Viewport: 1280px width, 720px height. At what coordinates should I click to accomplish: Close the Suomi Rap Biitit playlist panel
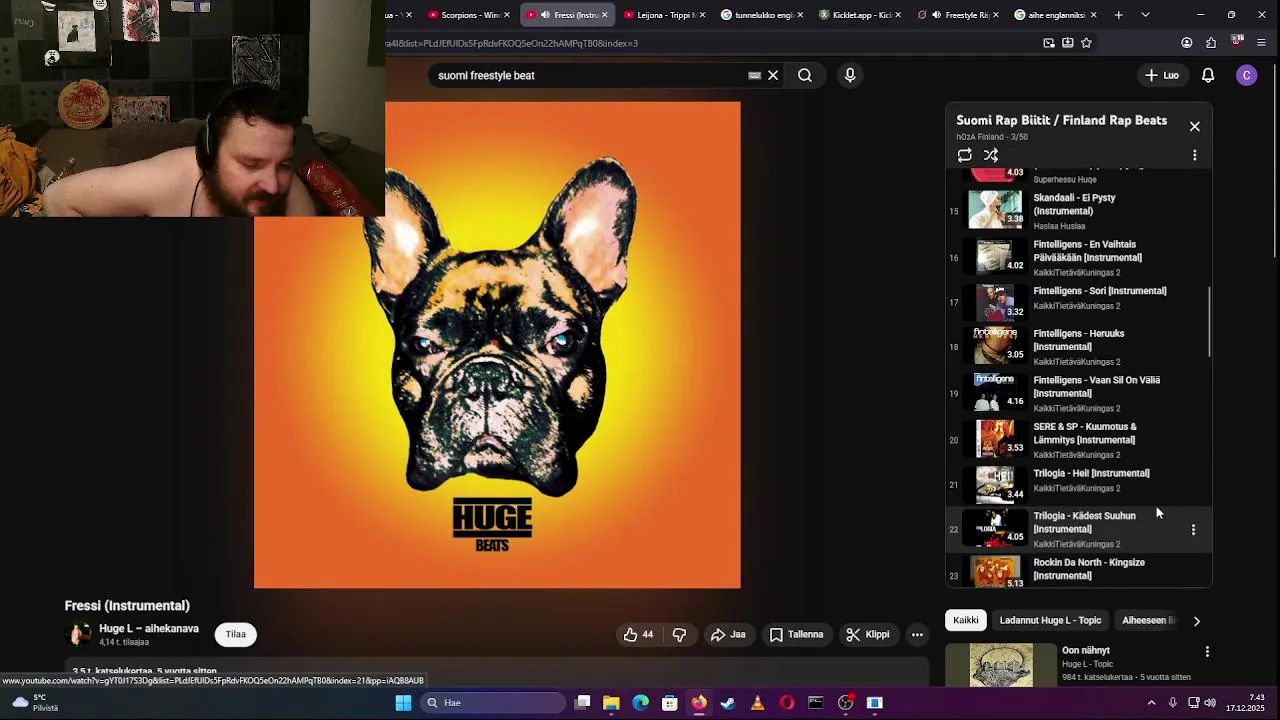click(1194, 126)
